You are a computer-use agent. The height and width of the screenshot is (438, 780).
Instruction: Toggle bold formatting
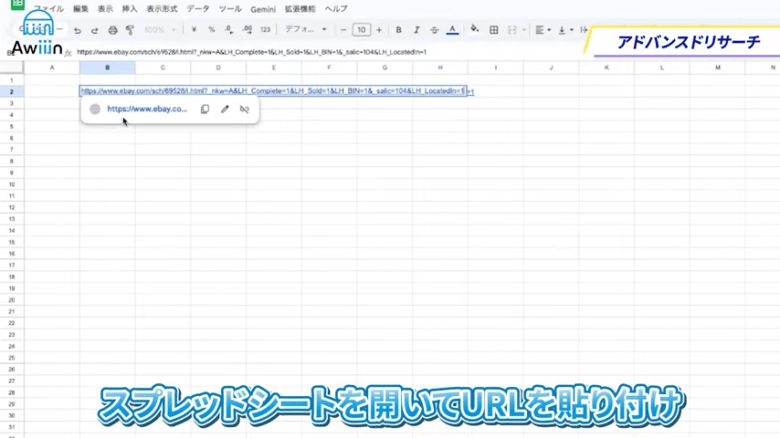[x=398, y=30]
